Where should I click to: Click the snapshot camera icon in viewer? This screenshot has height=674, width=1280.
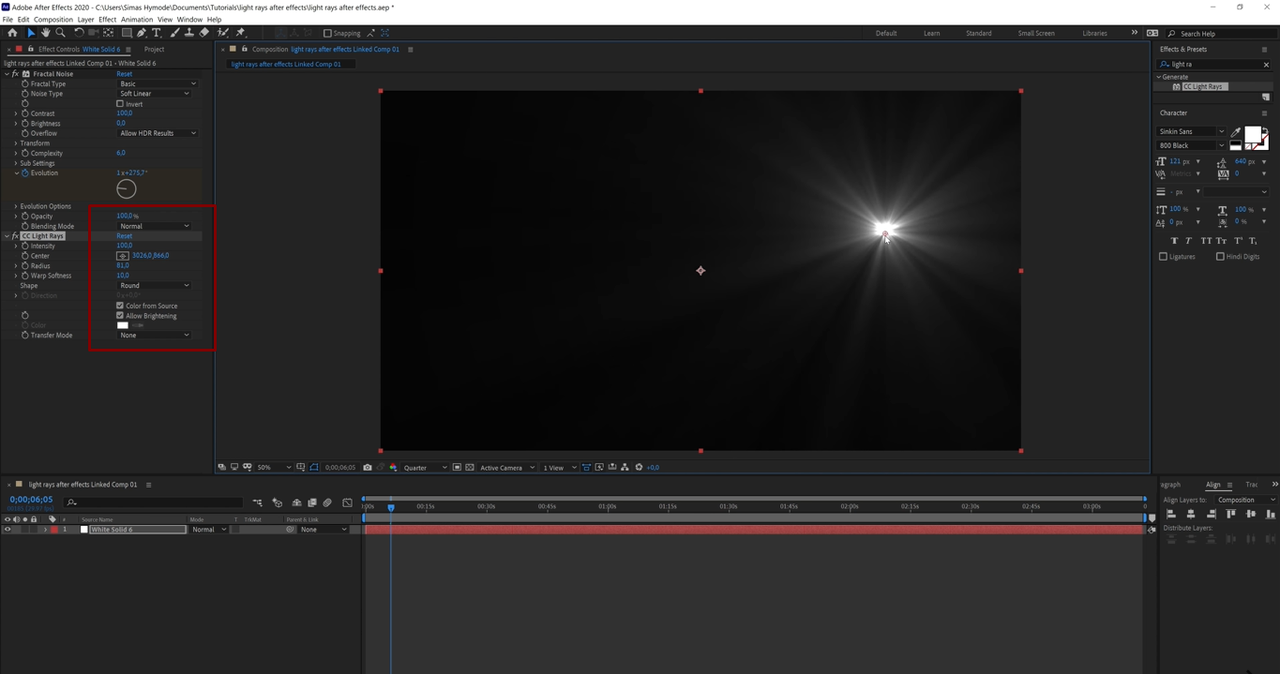[x=368, y=467]
